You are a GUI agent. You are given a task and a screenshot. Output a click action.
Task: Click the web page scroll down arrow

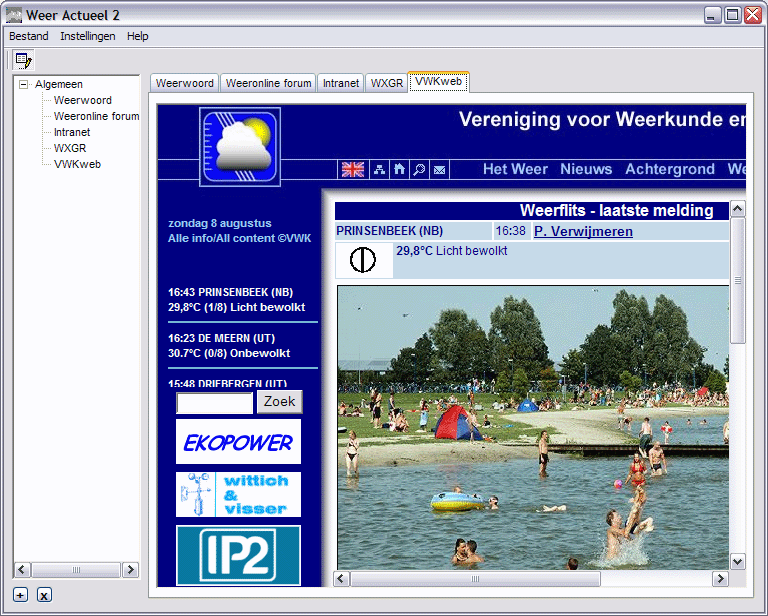(x=738, y=562)
